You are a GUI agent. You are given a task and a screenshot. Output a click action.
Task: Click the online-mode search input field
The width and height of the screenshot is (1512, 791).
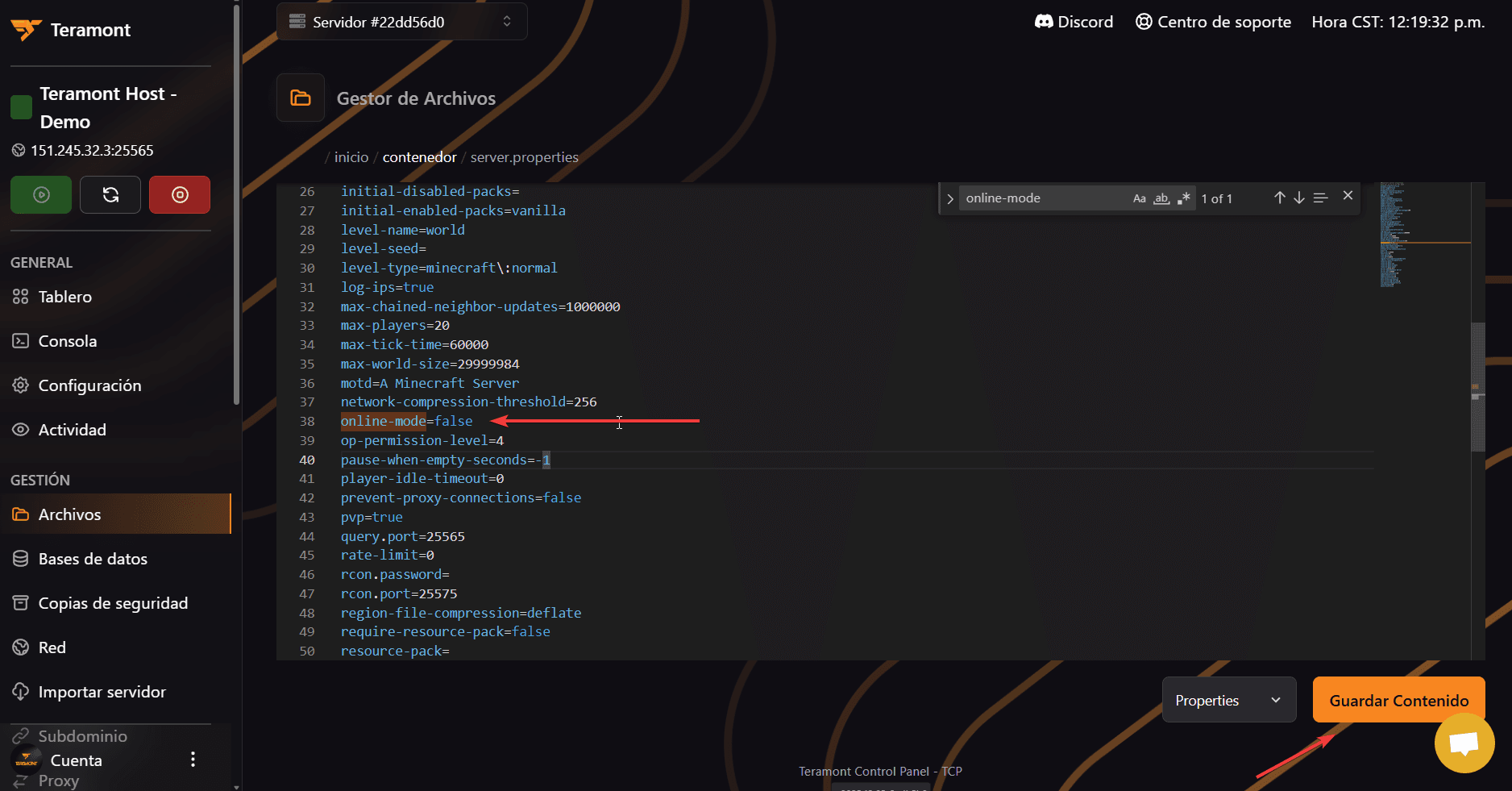point(1044,198)
